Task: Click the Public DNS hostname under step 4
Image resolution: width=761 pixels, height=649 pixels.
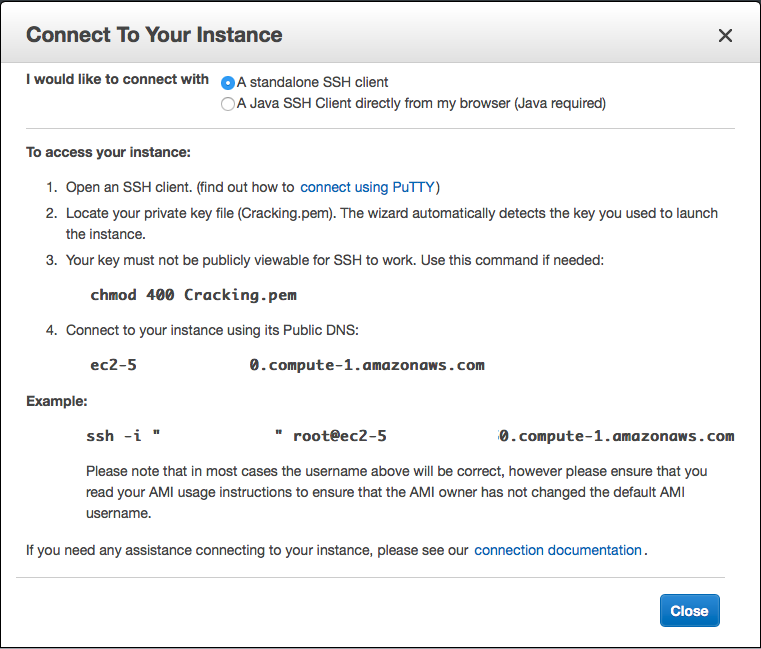Action: point(287,365)
